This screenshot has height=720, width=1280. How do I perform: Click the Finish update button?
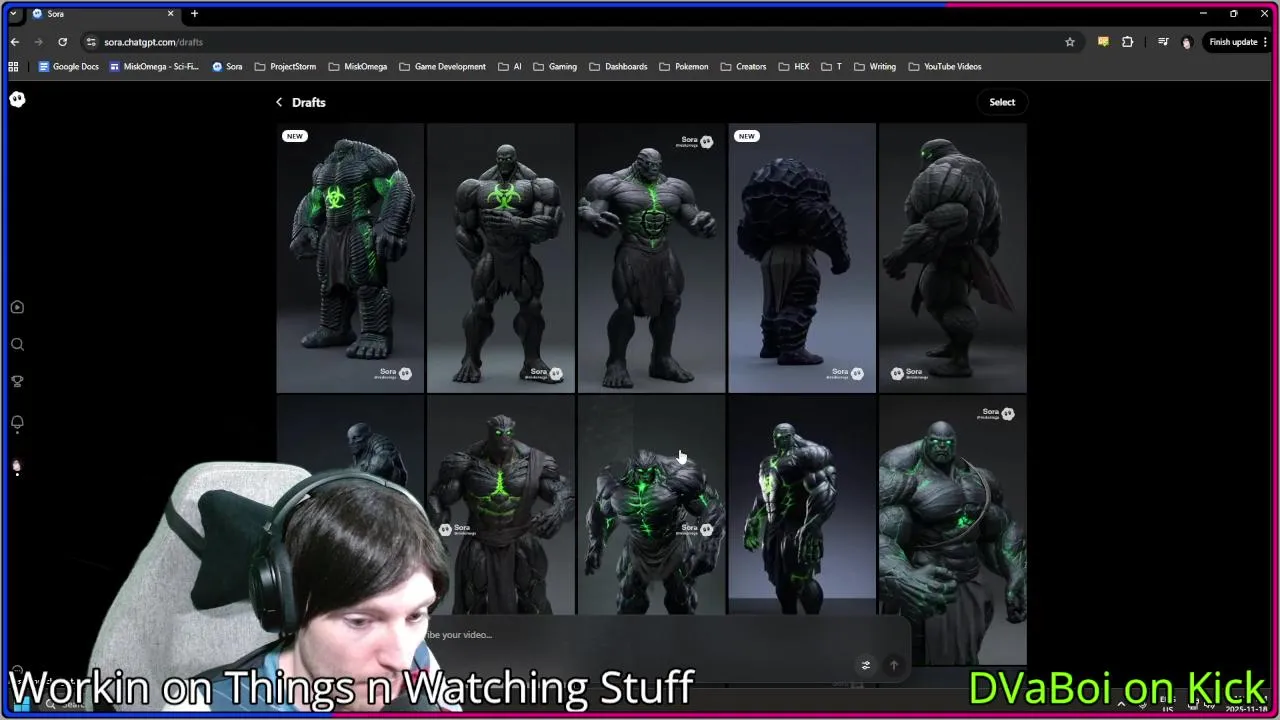(x=1233, y=42)
